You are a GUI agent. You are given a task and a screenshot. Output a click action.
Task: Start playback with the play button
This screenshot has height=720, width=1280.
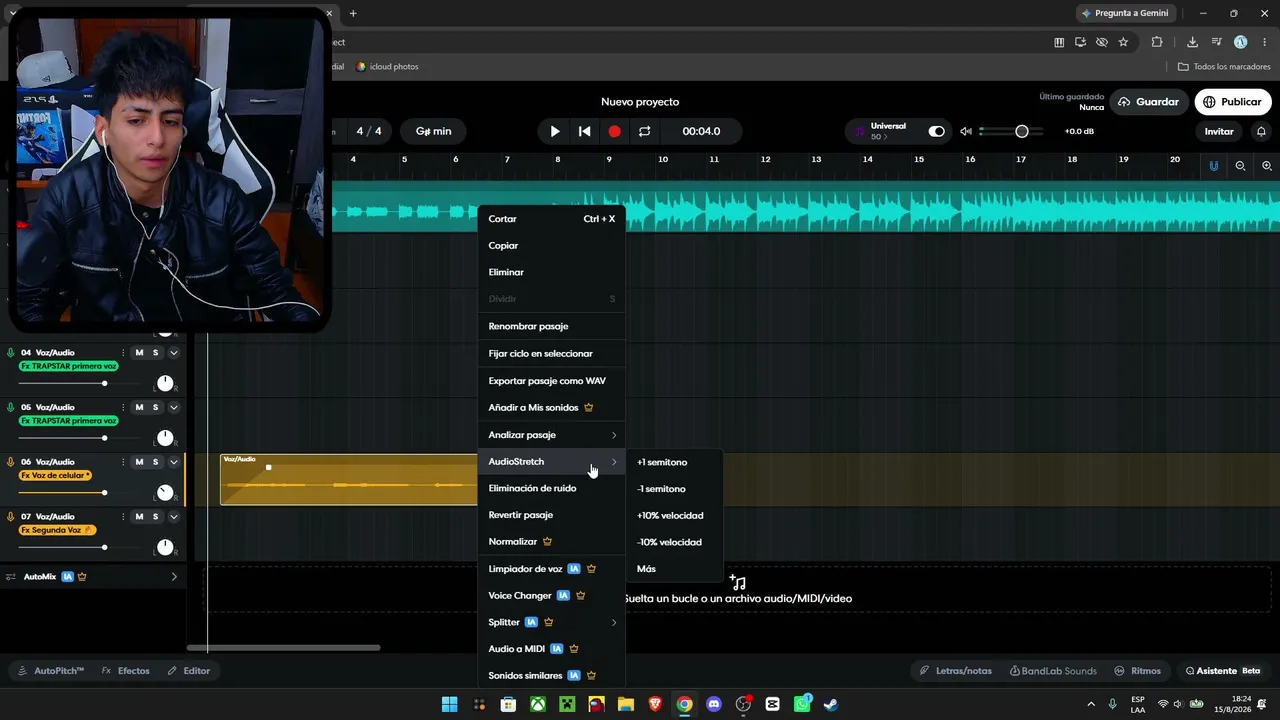(555, 131)
